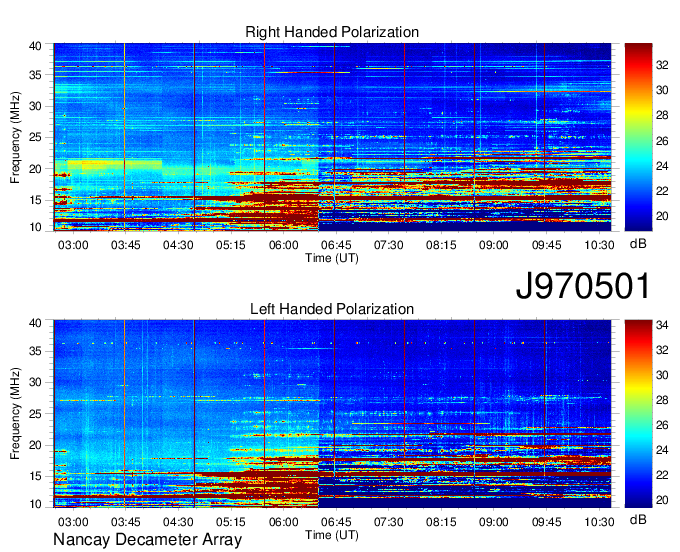The image size is (680, 552).
Task: Click the upper plot's "Frequency (MHz)" axis label
Action: point(15,137)
